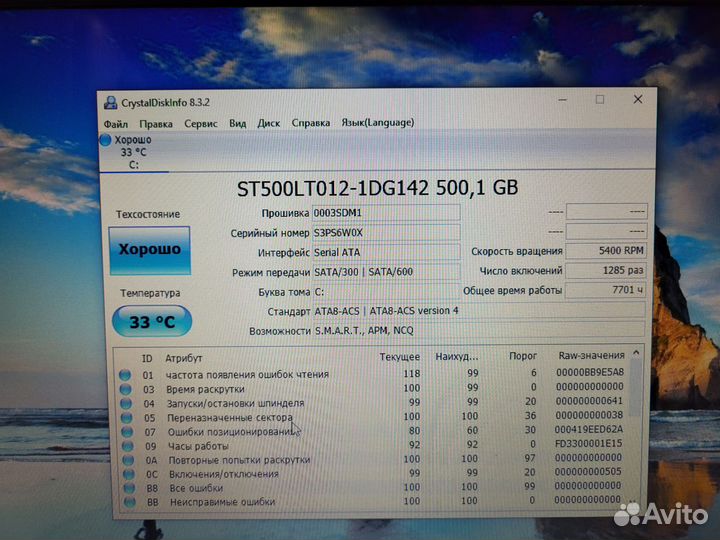Screen dimensions: 720x540
Task: Click raw value FD3300001E15
Action: (x=588, y=444)
